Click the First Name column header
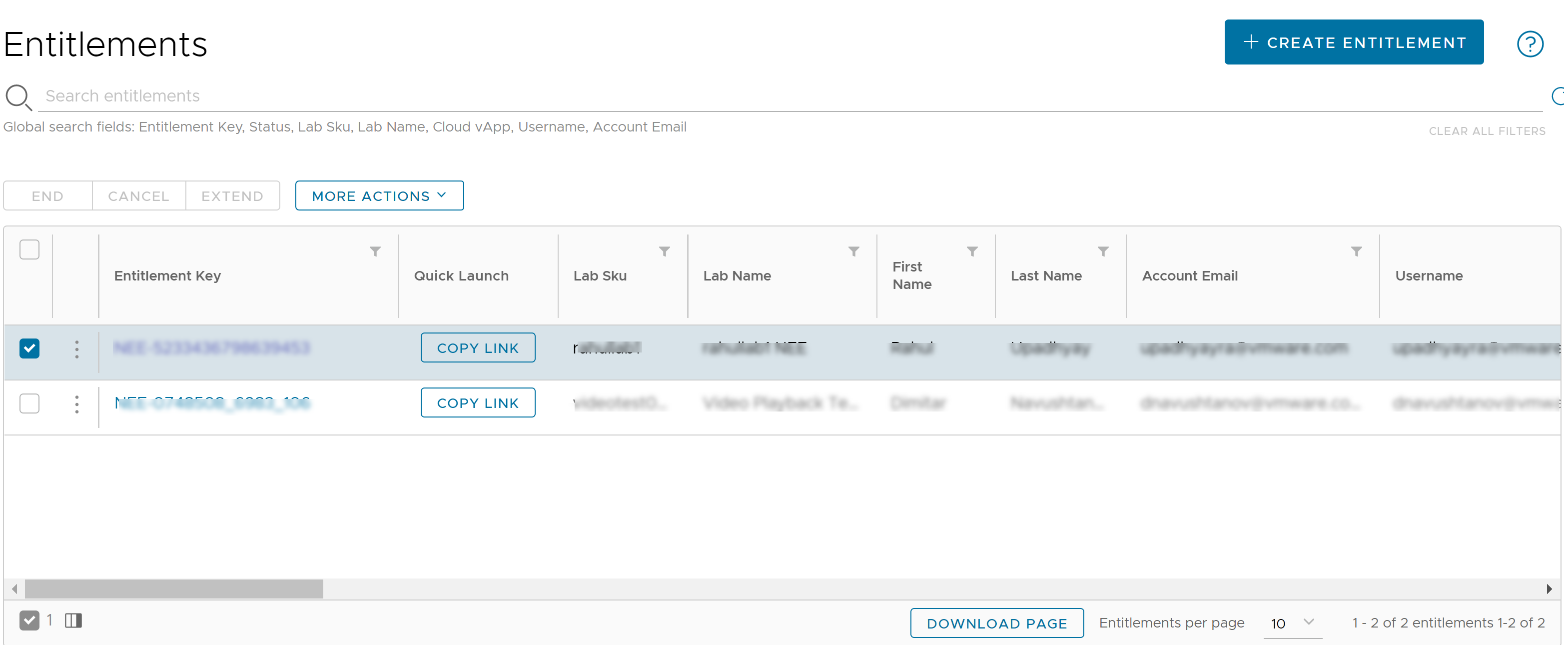The image size is (1568, 645). pyautogui.click(x=911, y=276)
